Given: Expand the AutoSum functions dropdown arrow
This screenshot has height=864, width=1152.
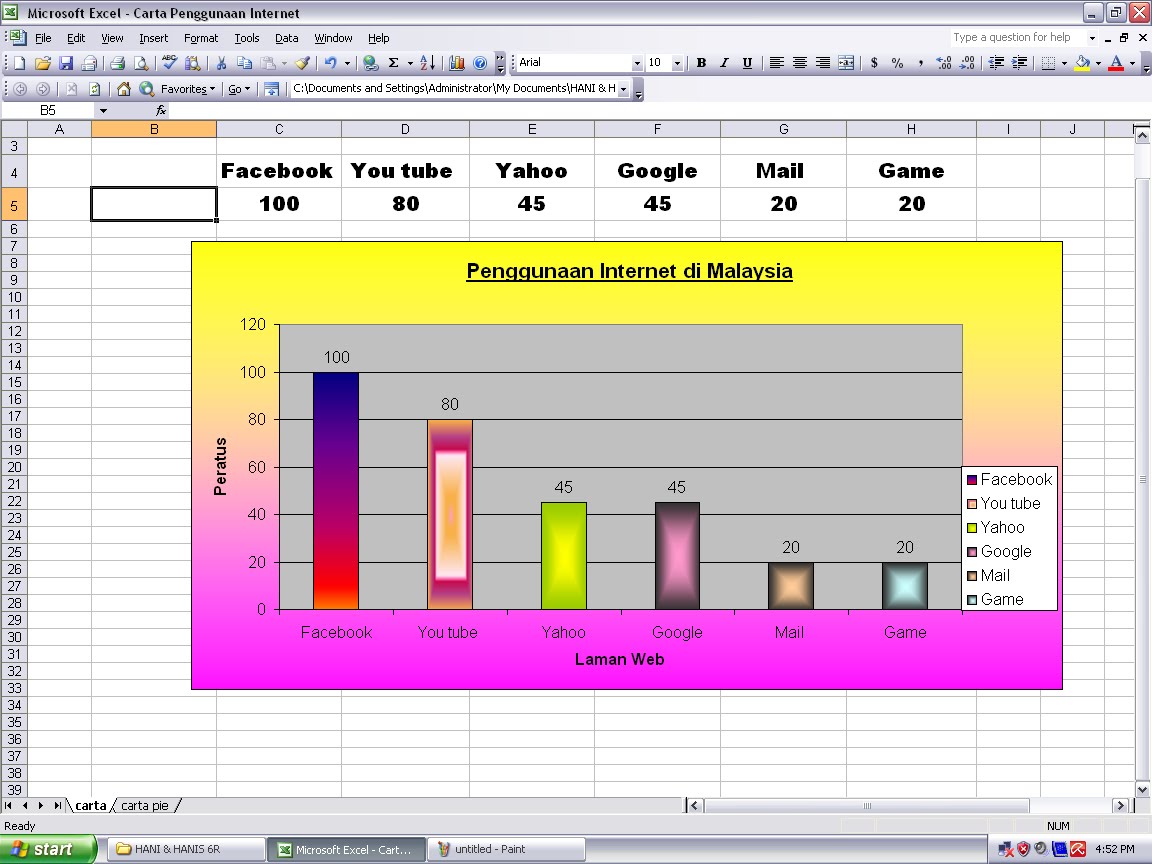Looking at the screenshot, I should pyautogui.click(x=410, y=63).
